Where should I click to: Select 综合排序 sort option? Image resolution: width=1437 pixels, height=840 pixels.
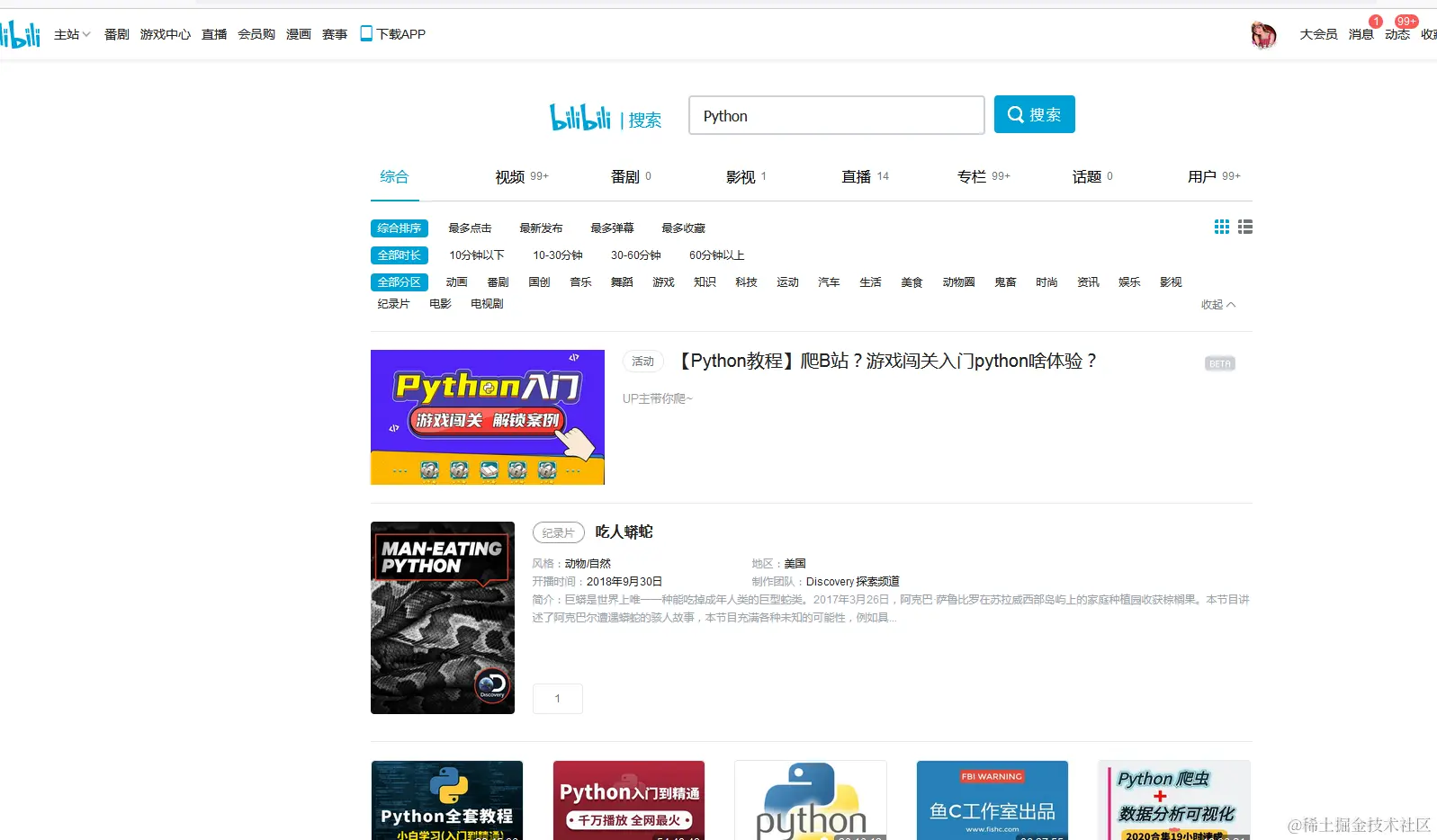click(400, 228)
